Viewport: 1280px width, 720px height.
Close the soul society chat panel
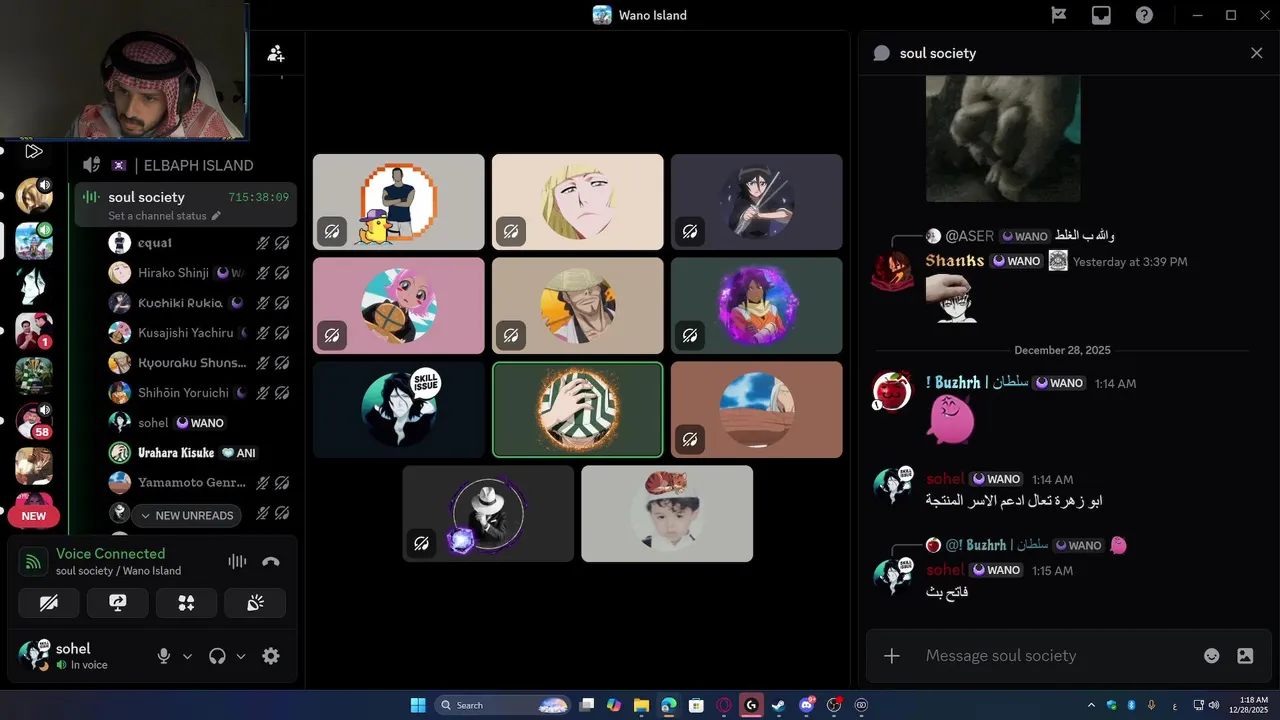tap(1257, 53)
